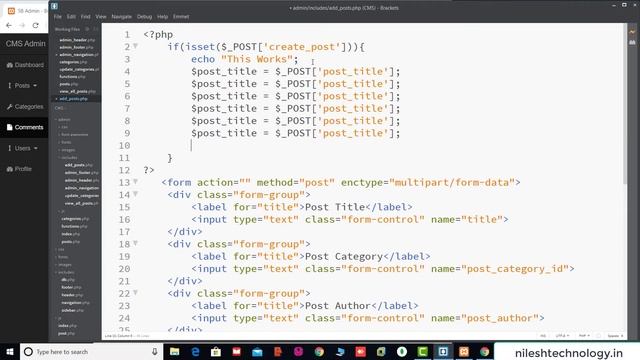The height and width of the screenshot is (360, 640).
Task: Fold the div block on line 18
Action: (136, 244)
